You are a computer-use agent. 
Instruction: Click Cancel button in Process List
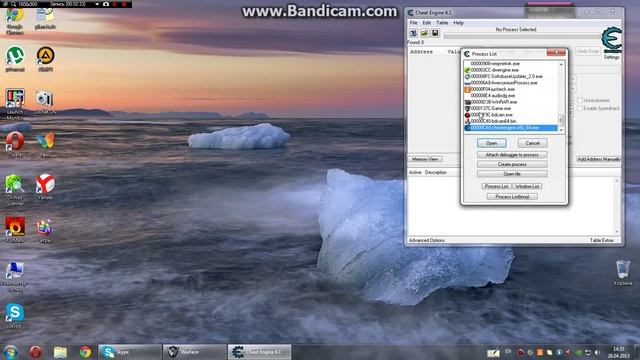coord(532,143)
